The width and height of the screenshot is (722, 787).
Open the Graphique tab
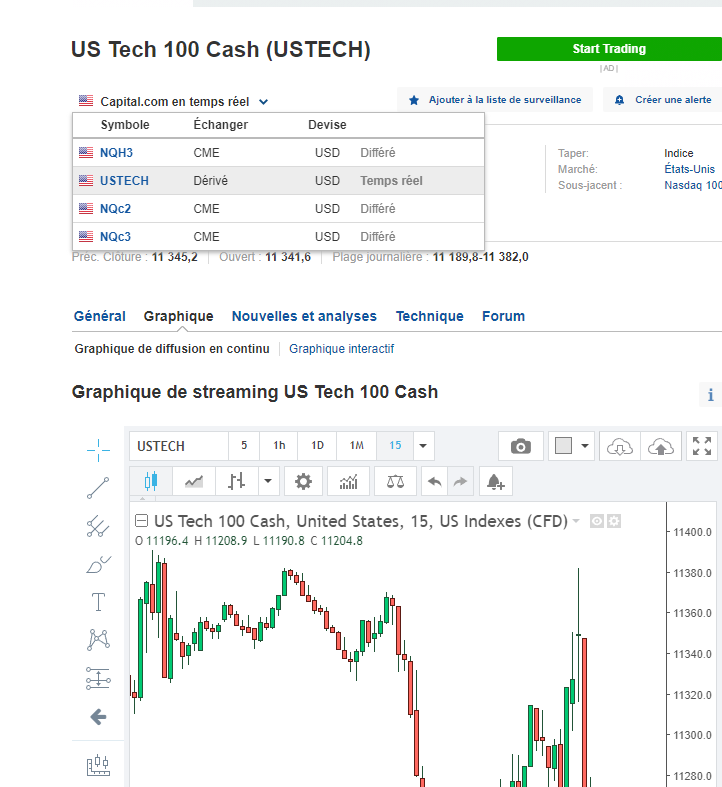tap(178, 316)
